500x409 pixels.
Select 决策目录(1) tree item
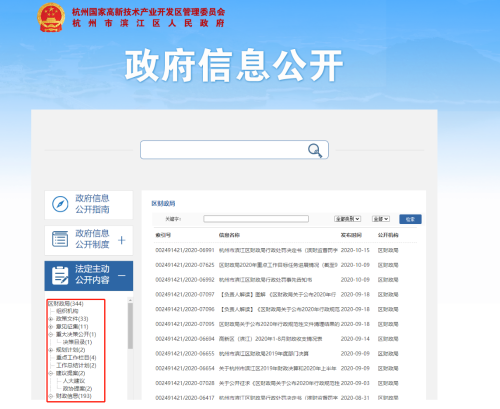[77, 342]
